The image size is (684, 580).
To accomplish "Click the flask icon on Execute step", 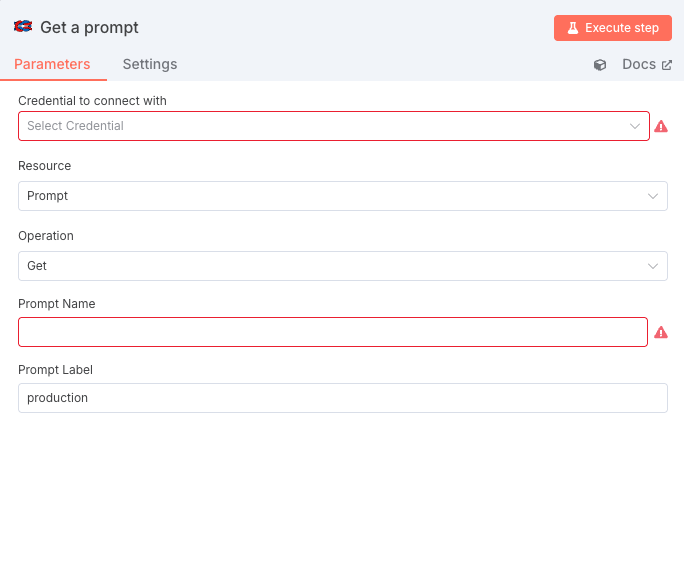I will pyautogui.click(x=573, y=28).
